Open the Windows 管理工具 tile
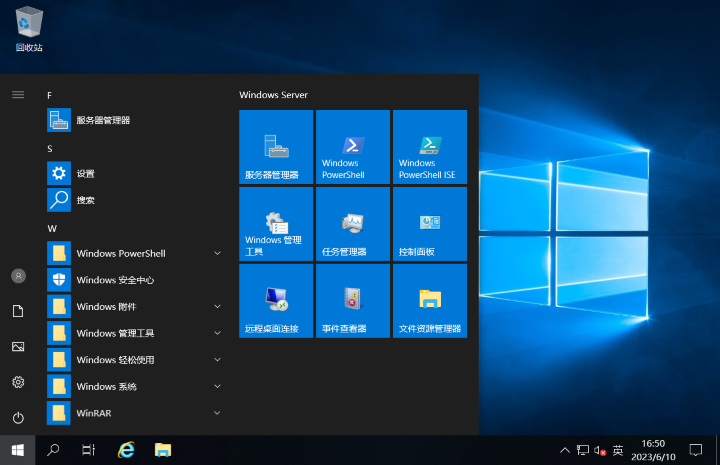The height and width of the screenshot is (465, 720). 276,224
